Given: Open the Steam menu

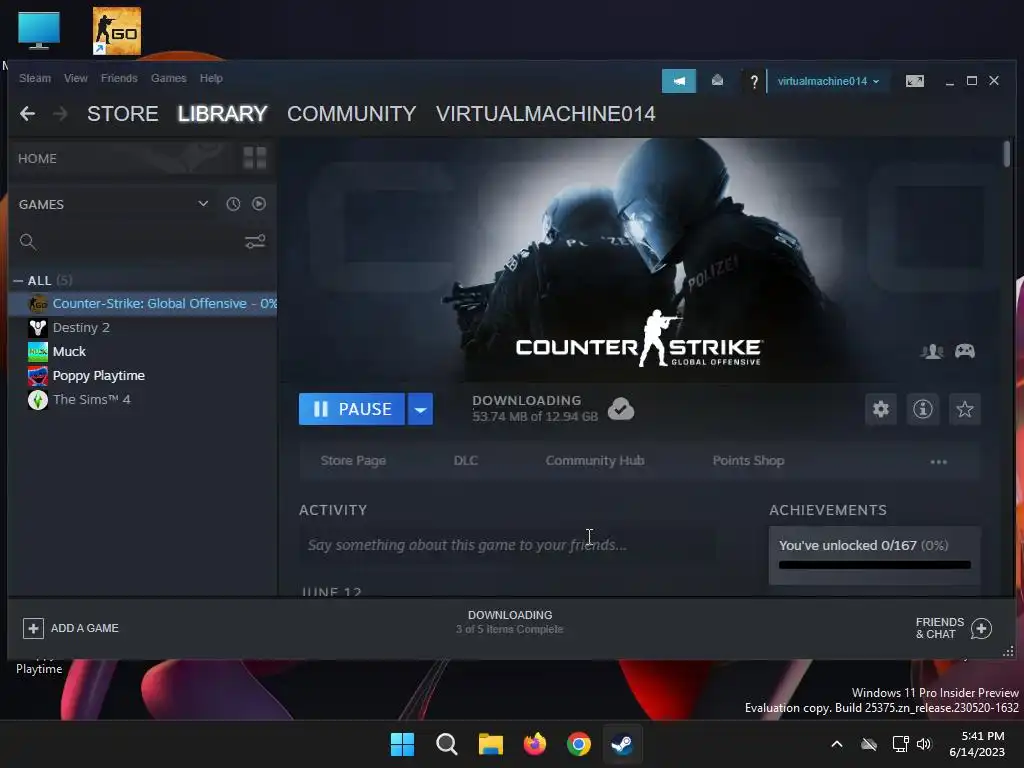Looking at the screenshot, I should pos(35,78).
